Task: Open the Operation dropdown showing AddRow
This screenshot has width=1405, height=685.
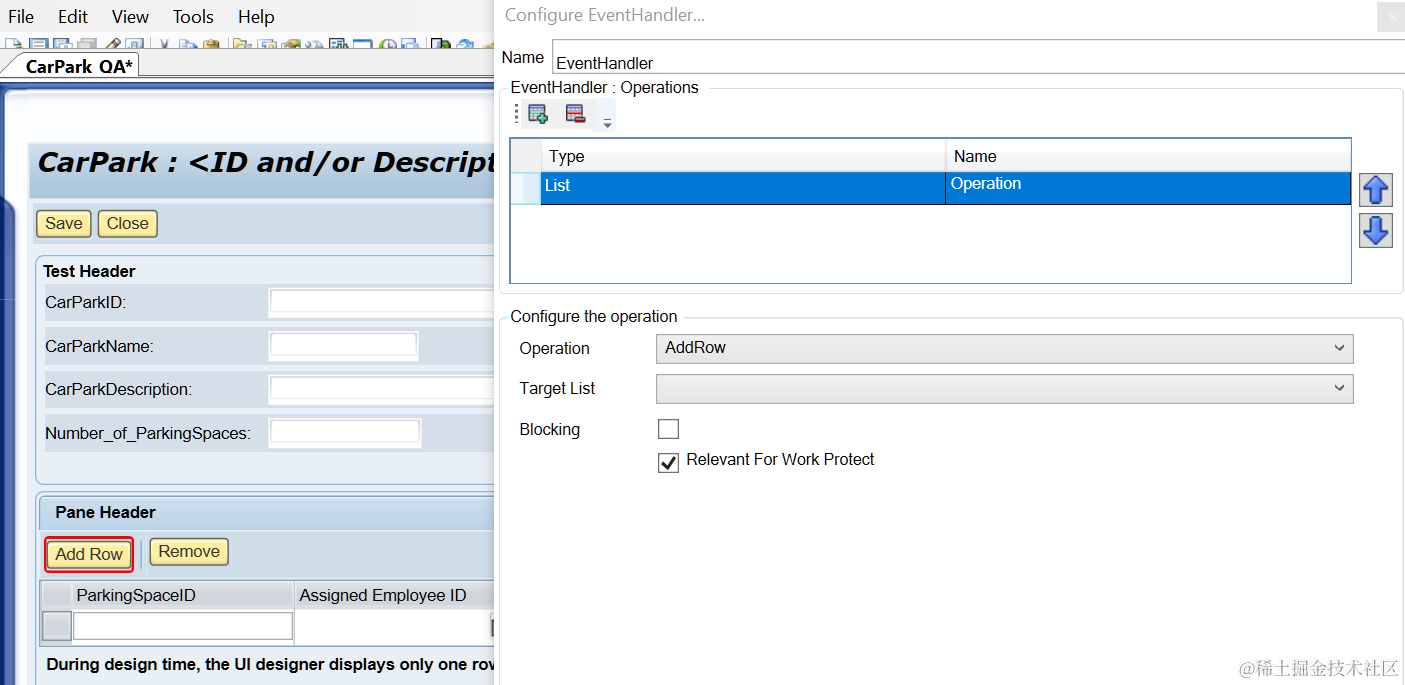Action: click(1004, 348)
